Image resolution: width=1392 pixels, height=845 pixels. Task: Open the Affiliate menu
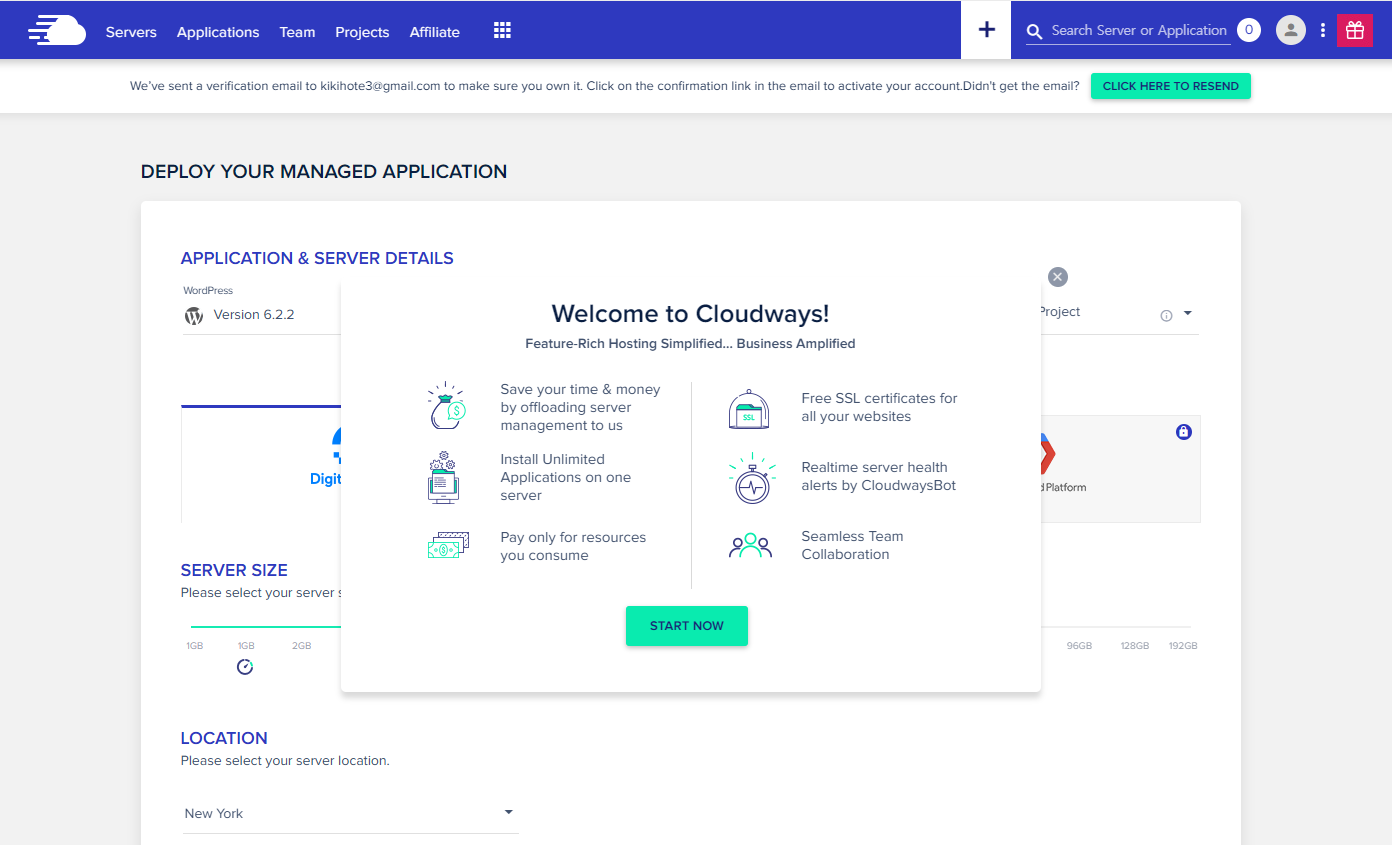435,32
